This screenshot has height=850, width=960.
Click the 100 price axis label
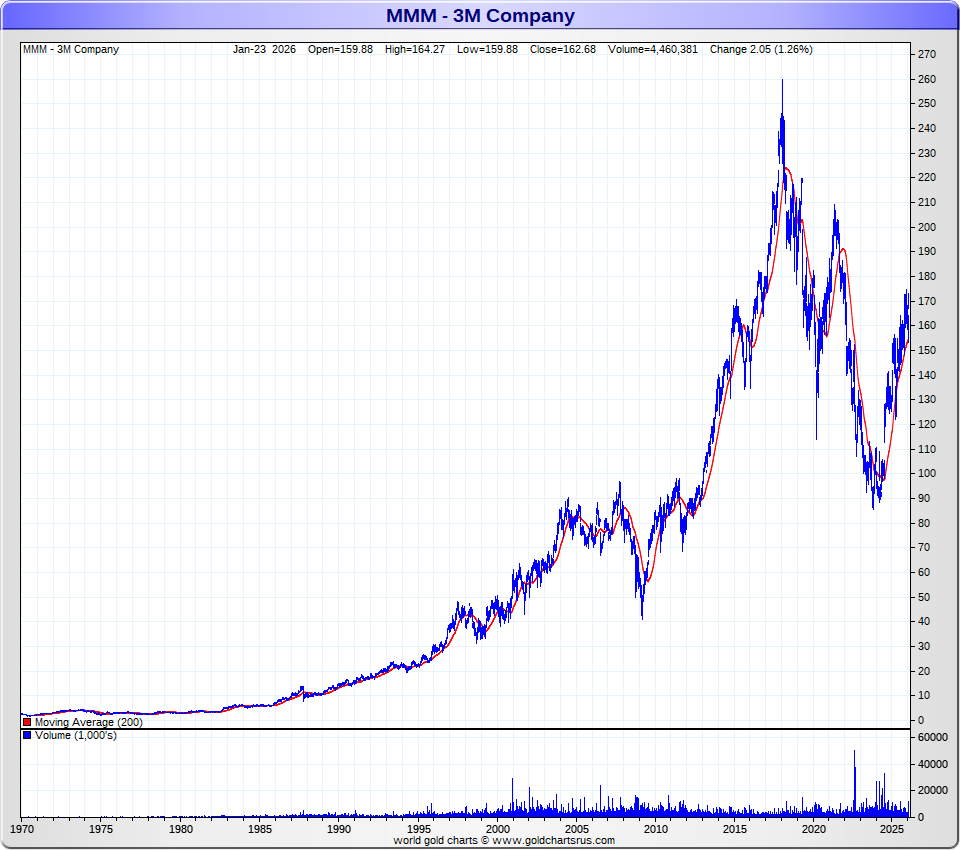pos(927,473)
